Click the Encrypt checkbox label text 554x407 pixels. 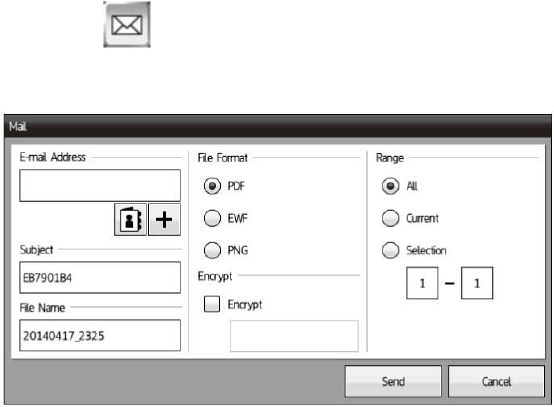click(x=245, y=305)
